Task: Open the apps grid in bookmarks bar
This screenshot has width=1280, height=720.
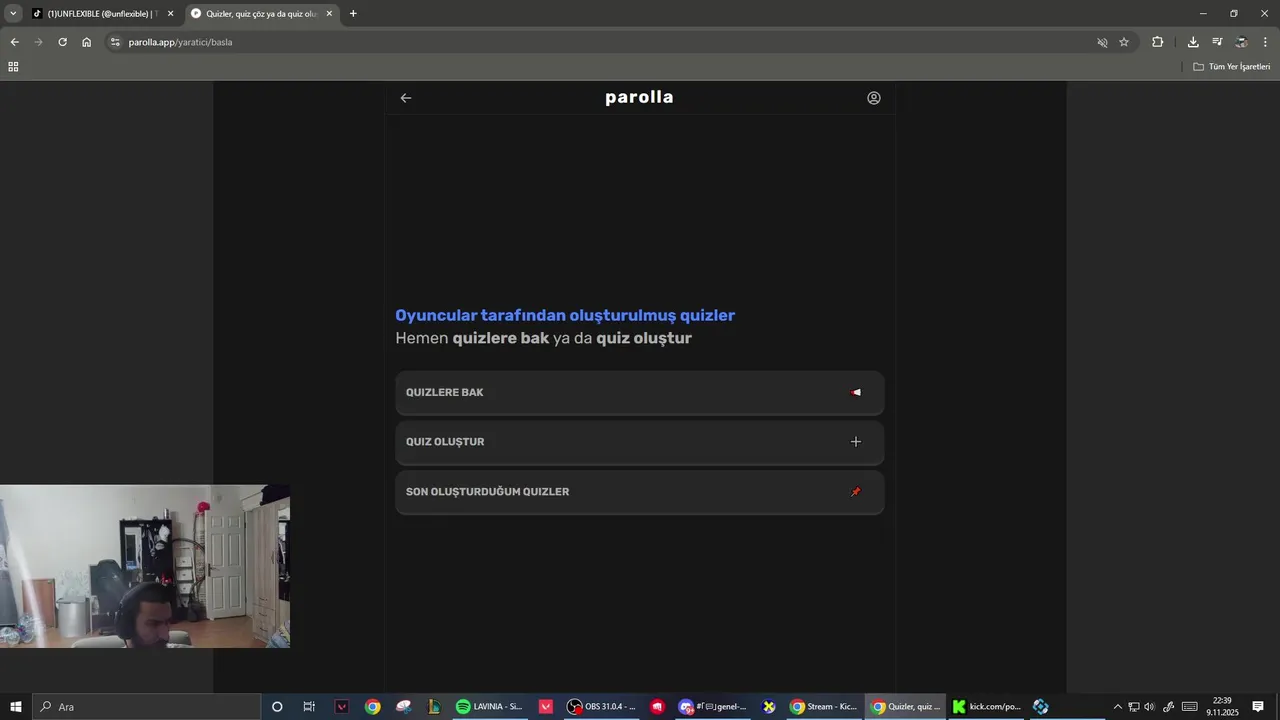Action: pos(13,67)
